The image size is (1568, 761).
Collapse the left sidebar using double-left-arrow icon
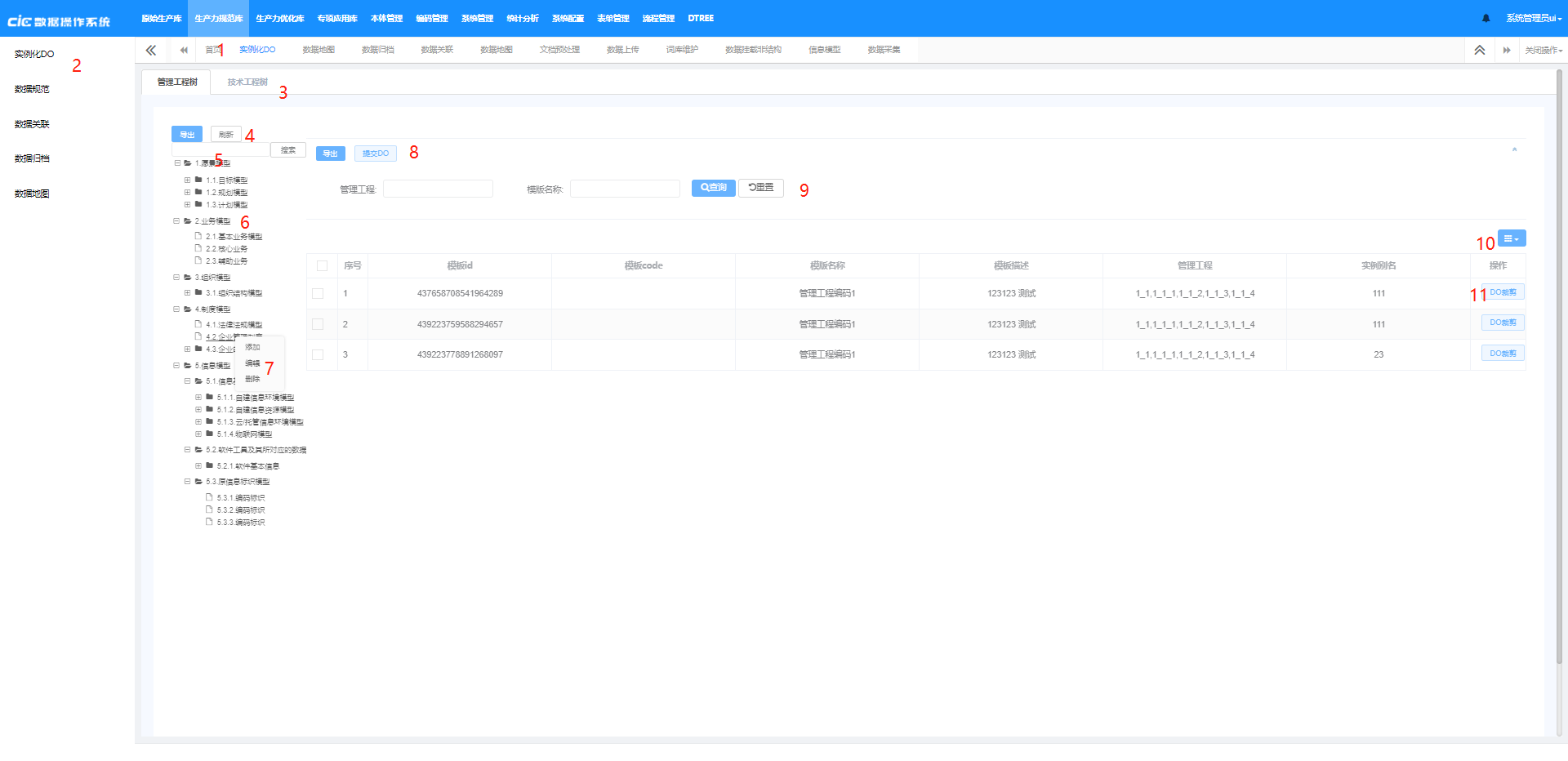(x=150, y=50)
